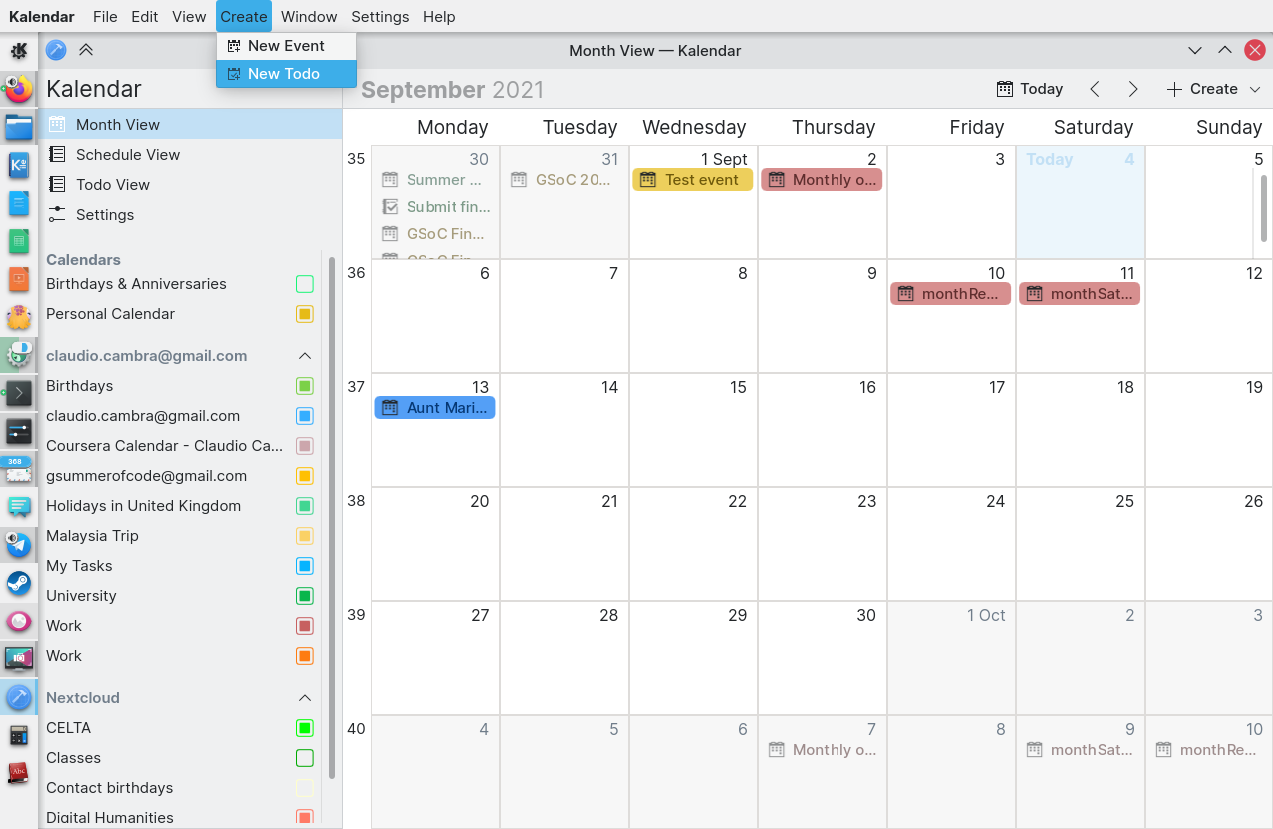Image resolution: width=1273 pixels, height=829 pixels.
Task: Open the Settings menu in menu bar
Action: point(380,16)
